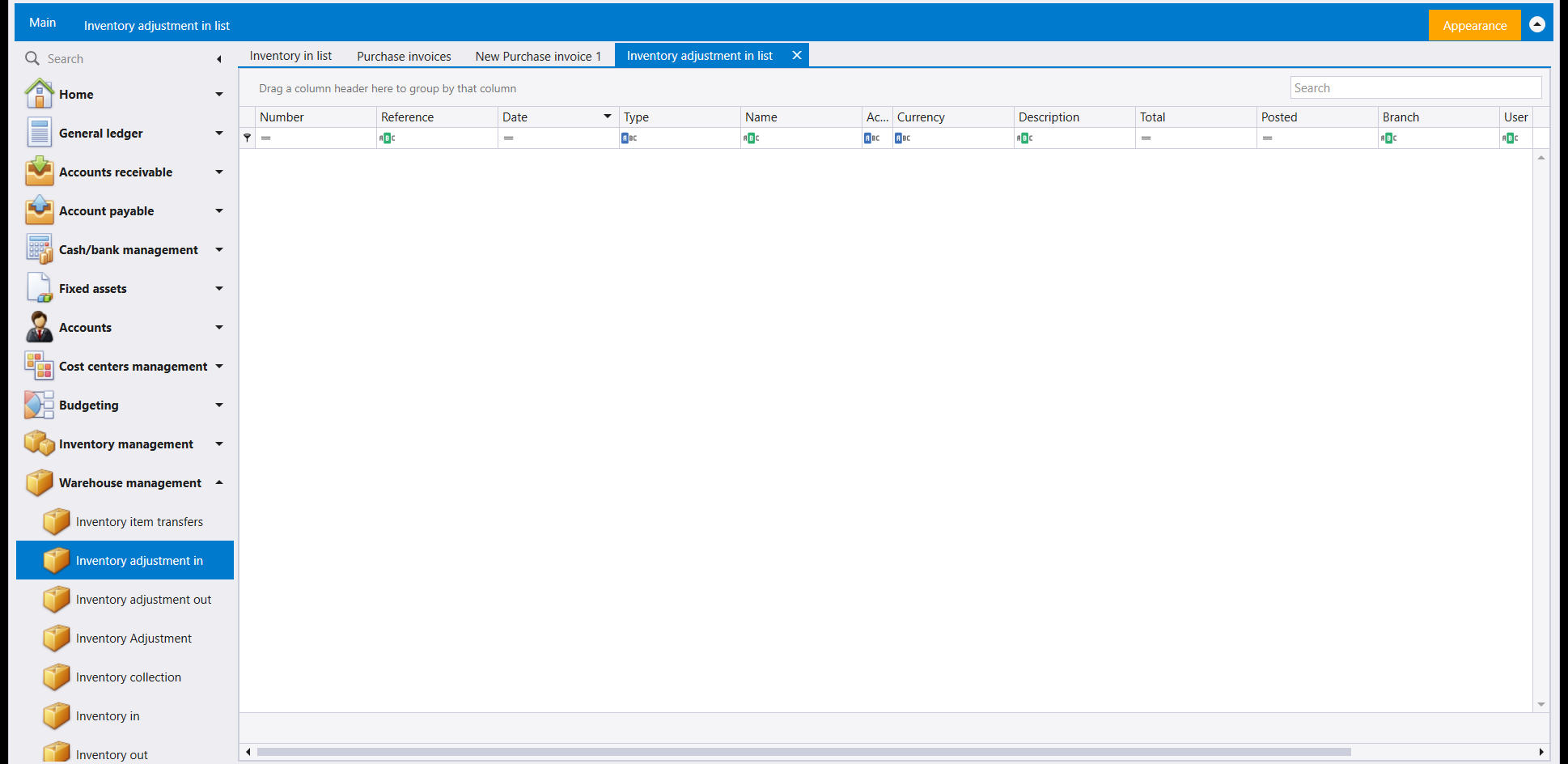Image resolution: width=1568 pixels, height=764 pixels.
Task: Click box icon beside Inventory item transfers
Action: pos(56,521)
